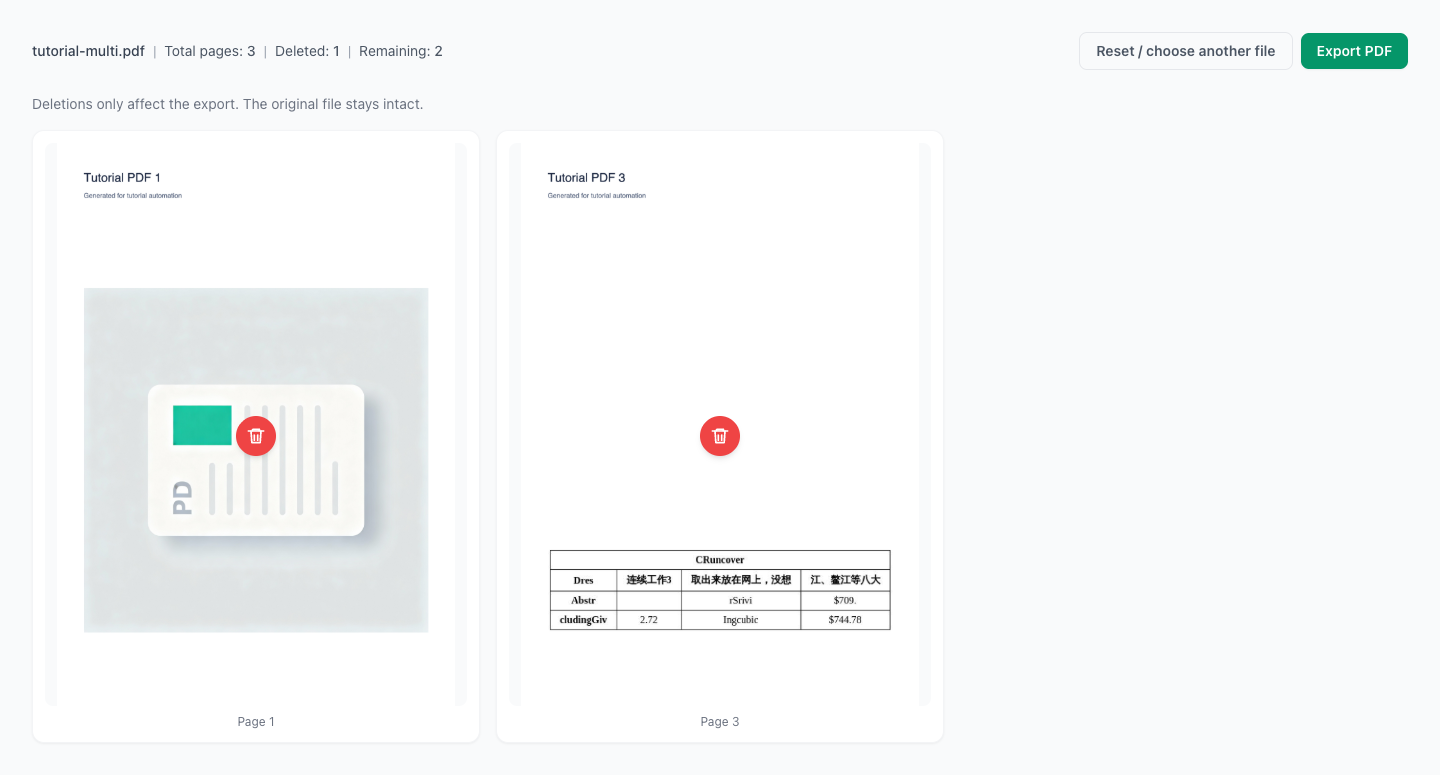Screen dimensions: 1440x775
Task: Click the Tutorial PDF 3 heading in preview
Action: click(x=586, y=178)
